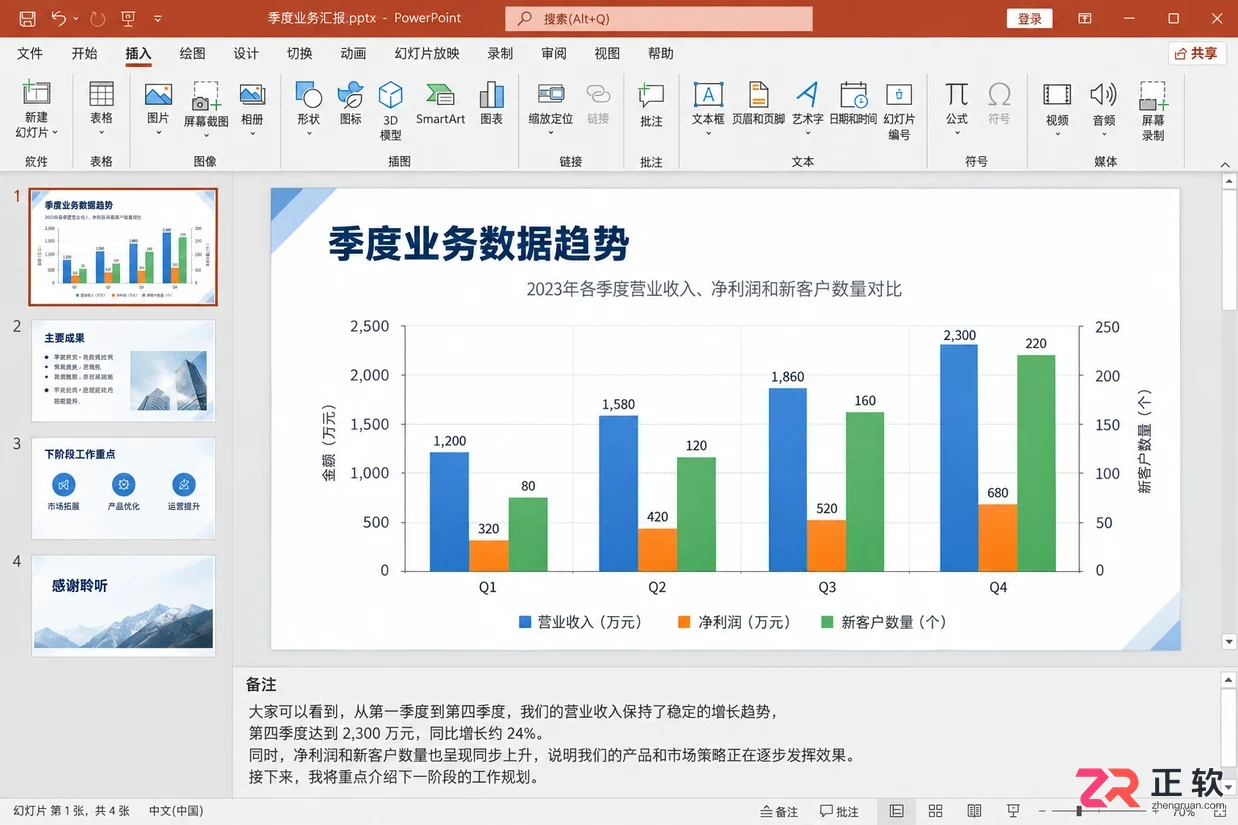Select slide 2 thumbnail 主要成果
This screenshot has width=1238, height=825.
click(x=123, y=370)
